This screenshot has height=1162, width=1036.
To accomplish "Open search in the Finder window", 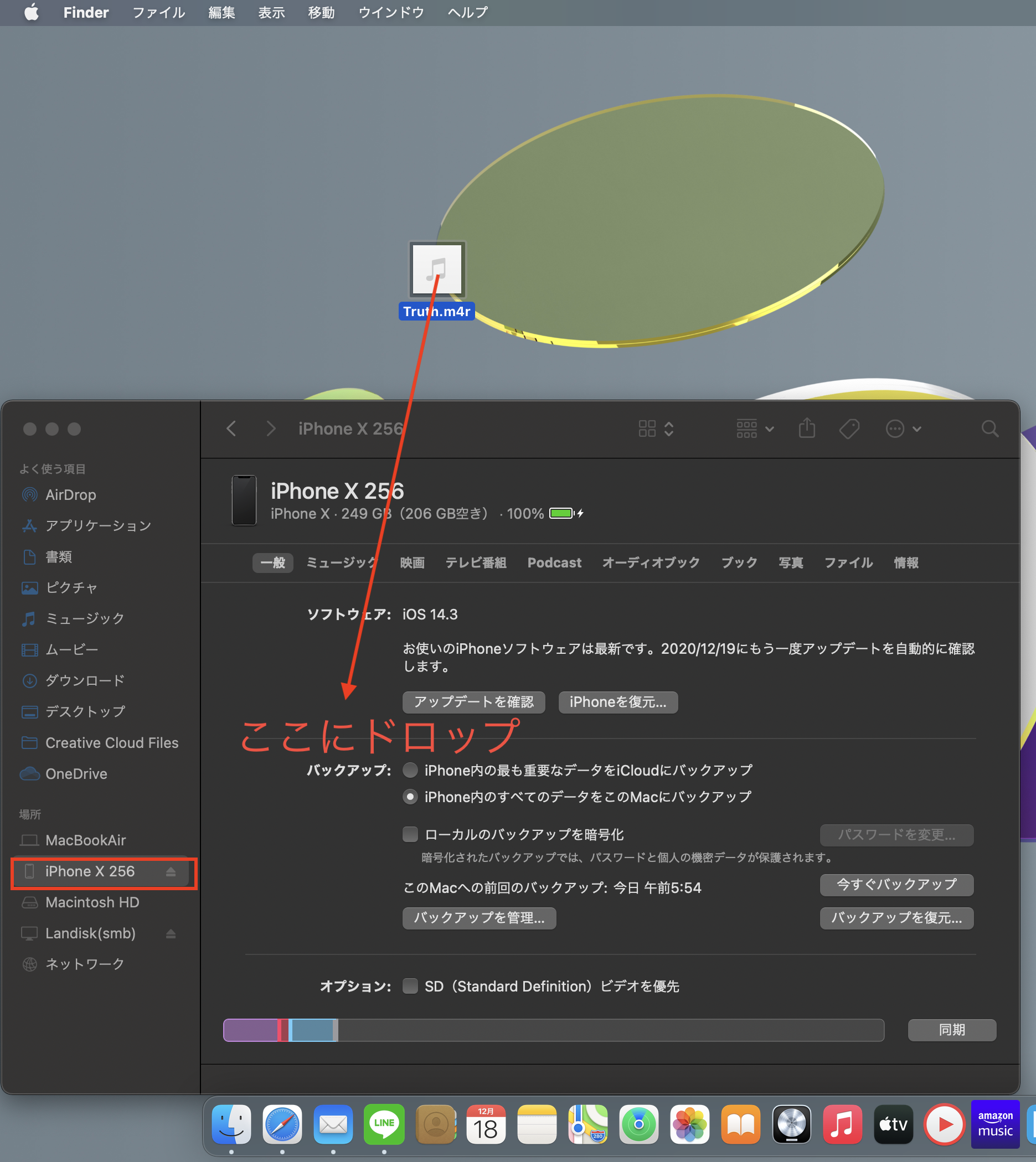I will click(x=989, y=428).
